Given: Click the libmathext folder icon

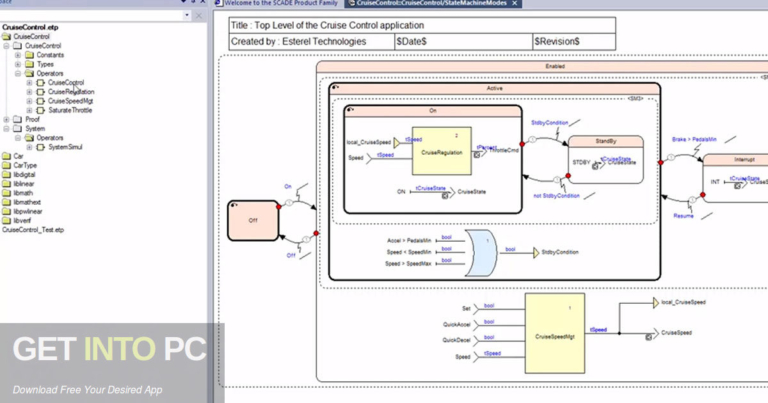Looking at the screenshot, I should 6,202.
